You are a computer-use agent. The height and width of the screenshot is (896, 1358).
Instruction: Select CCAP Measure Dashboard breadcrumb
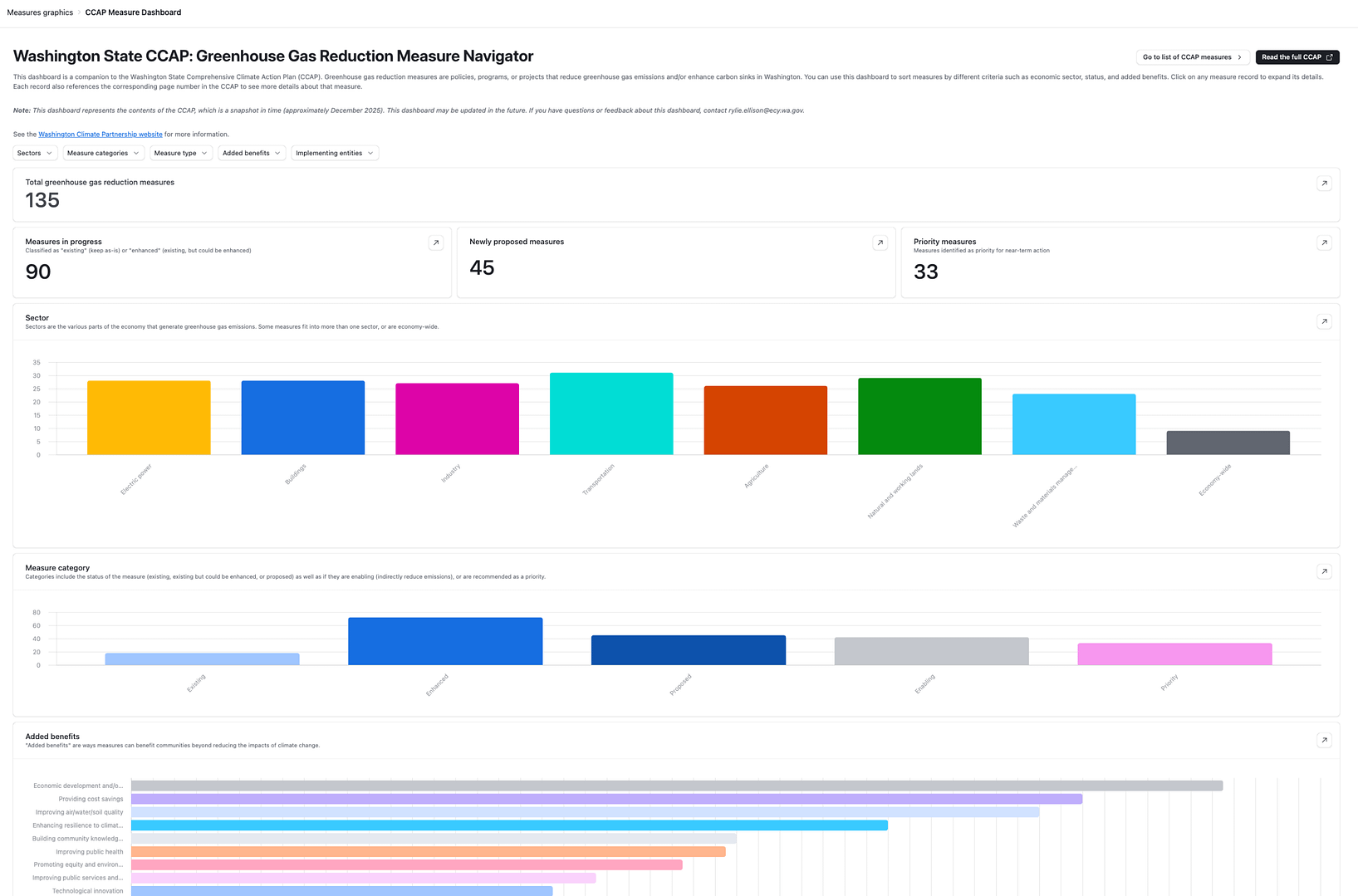(x=133, y=12)
